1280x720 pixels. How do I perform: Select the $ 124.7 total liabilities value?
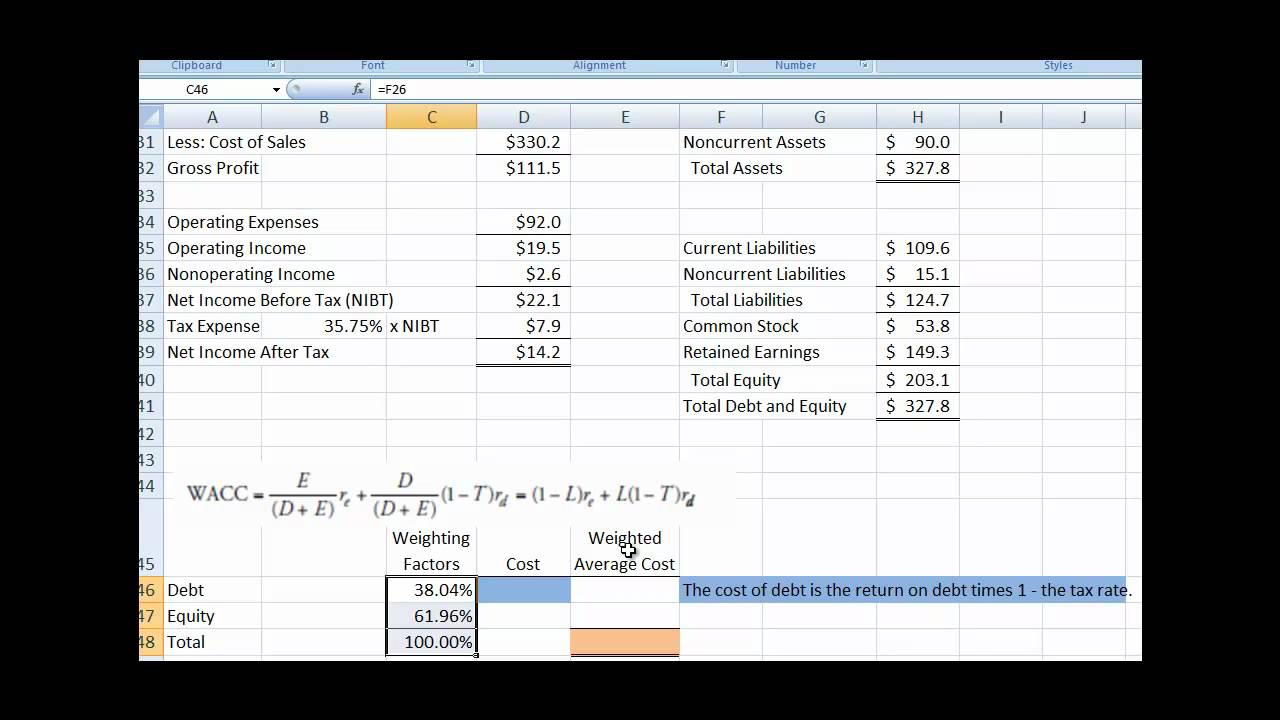point(917,300)
